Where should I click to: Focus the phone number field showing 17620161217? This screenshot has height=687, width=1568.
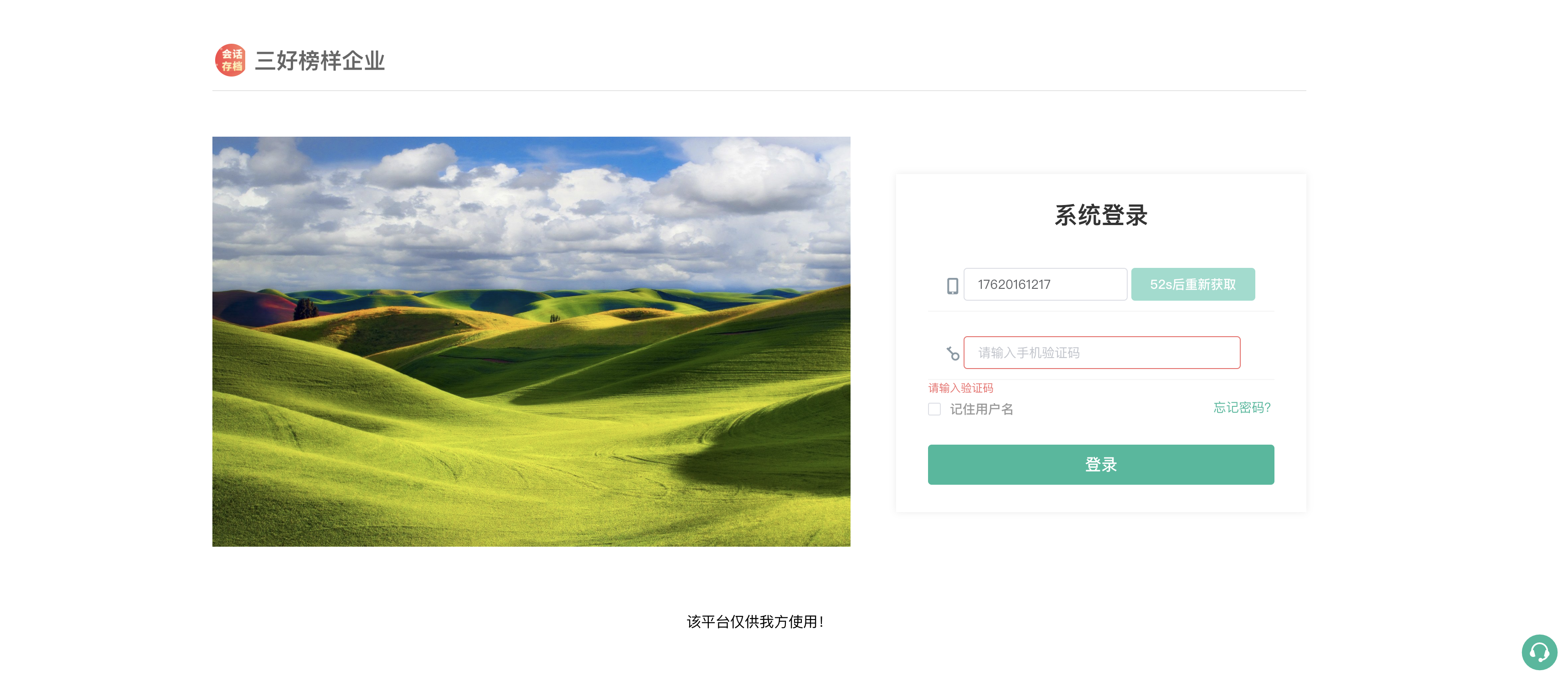[x=1045, y=284]
